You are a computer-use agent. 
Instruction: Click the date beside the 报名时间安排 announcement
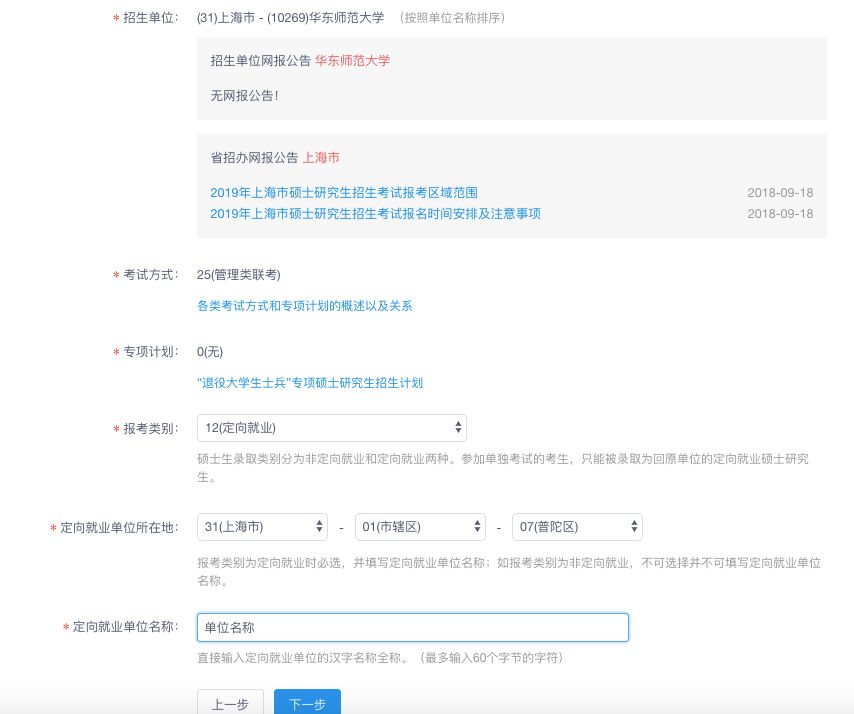coord(780,213)
